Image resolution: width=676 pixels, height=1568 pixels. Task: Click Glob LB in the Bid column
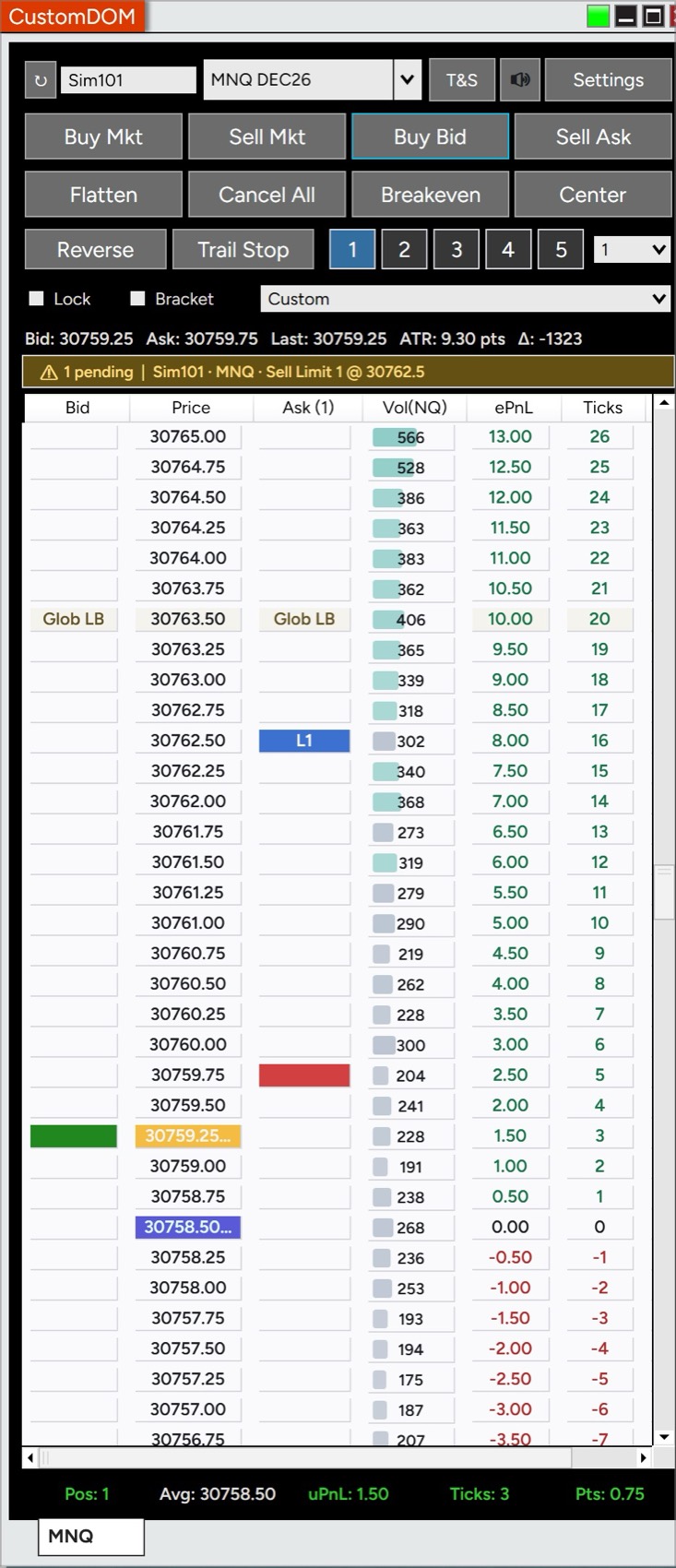[x=74, y=619]
